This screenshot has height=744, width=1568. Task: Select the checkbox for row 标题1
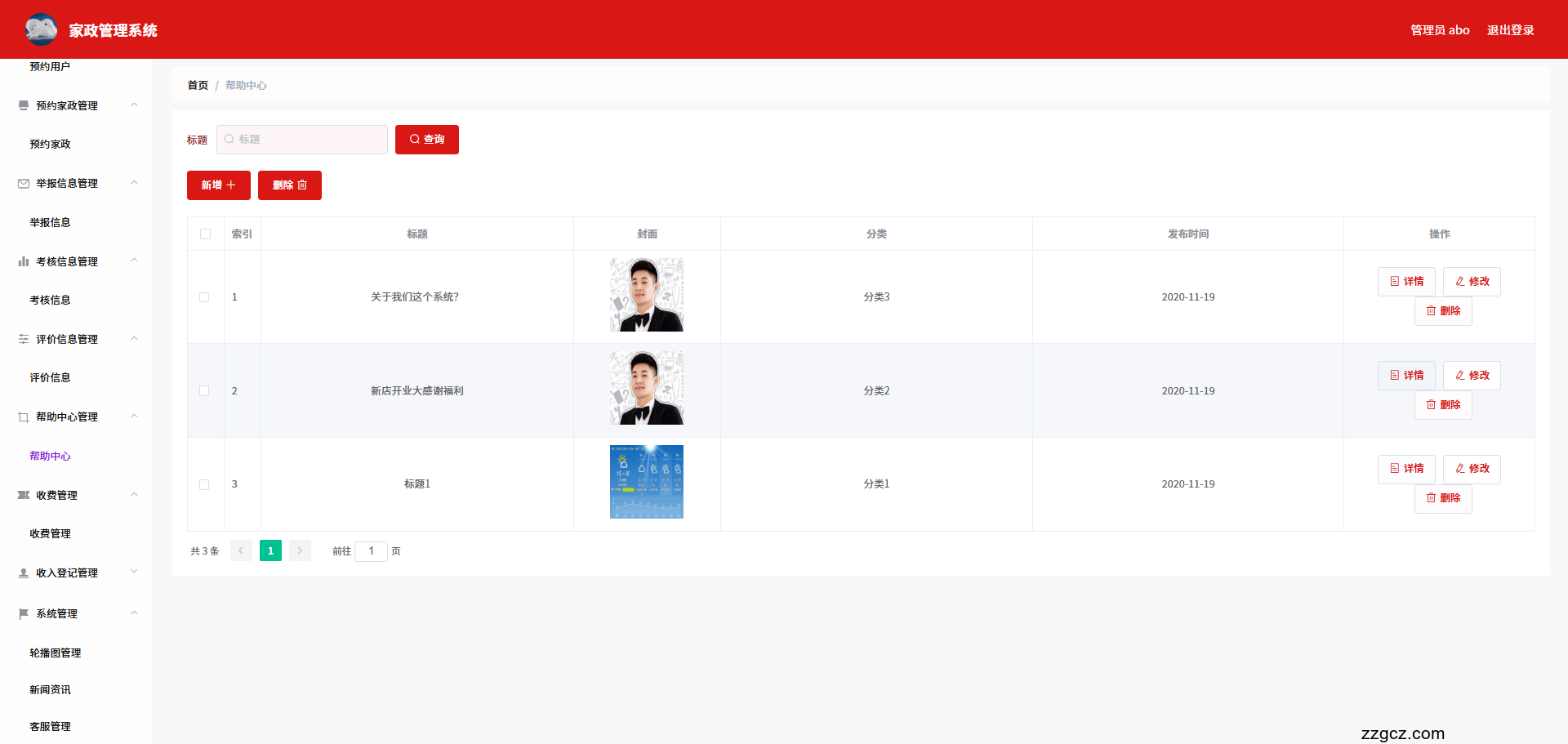click(205, 484)
